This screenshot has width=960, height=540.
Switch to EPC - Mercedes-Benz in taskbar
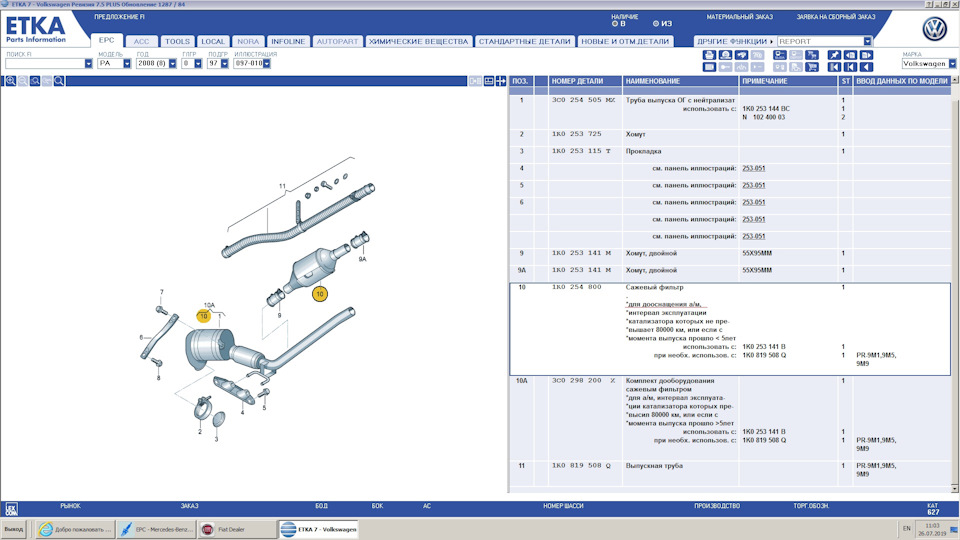(157, 529)
